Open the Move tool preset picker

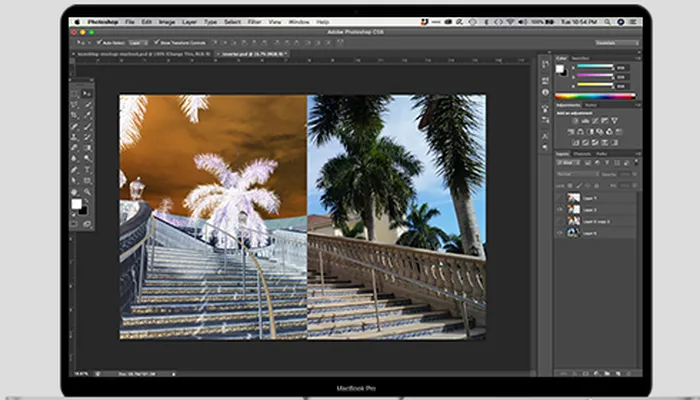tap(83, 42)
